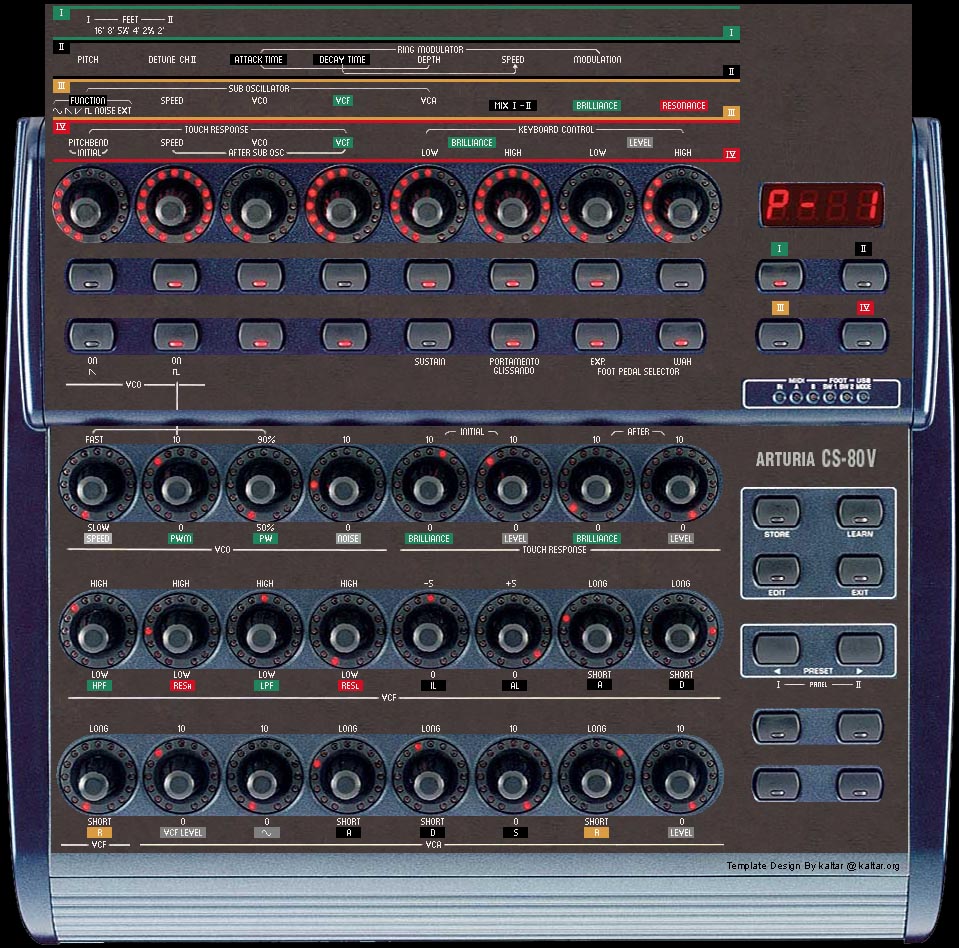
Task: Click the INITIAL touch response BRILLIANCE knob
Action: [429, 484]
